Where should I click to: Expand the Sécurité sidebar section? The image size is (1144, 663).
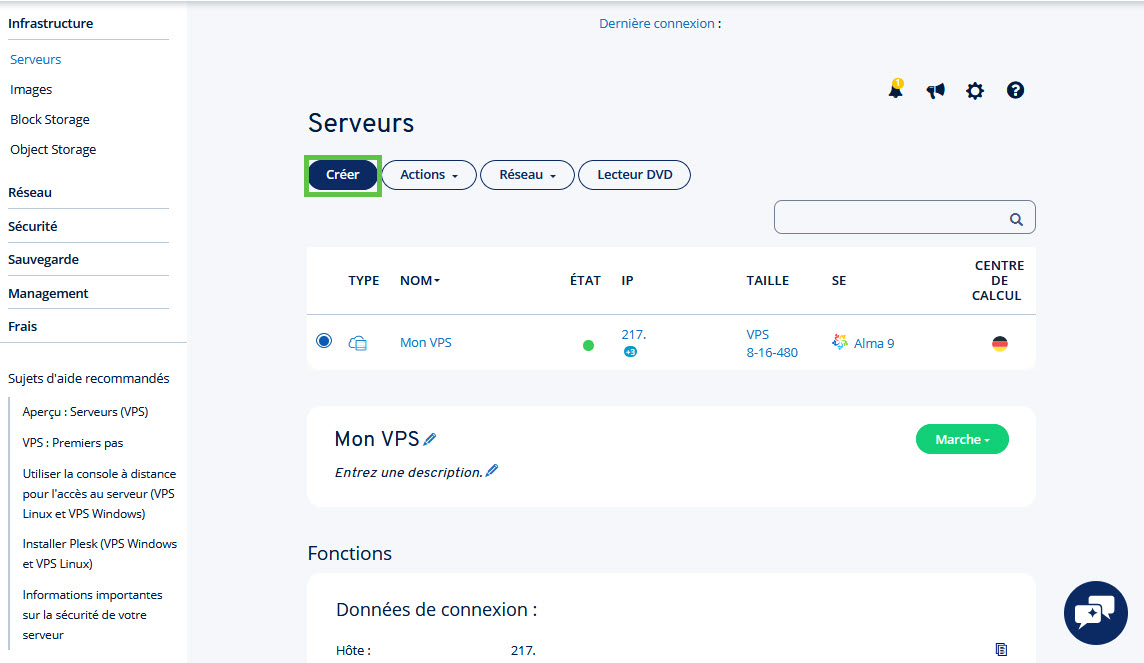coord(33,226)
